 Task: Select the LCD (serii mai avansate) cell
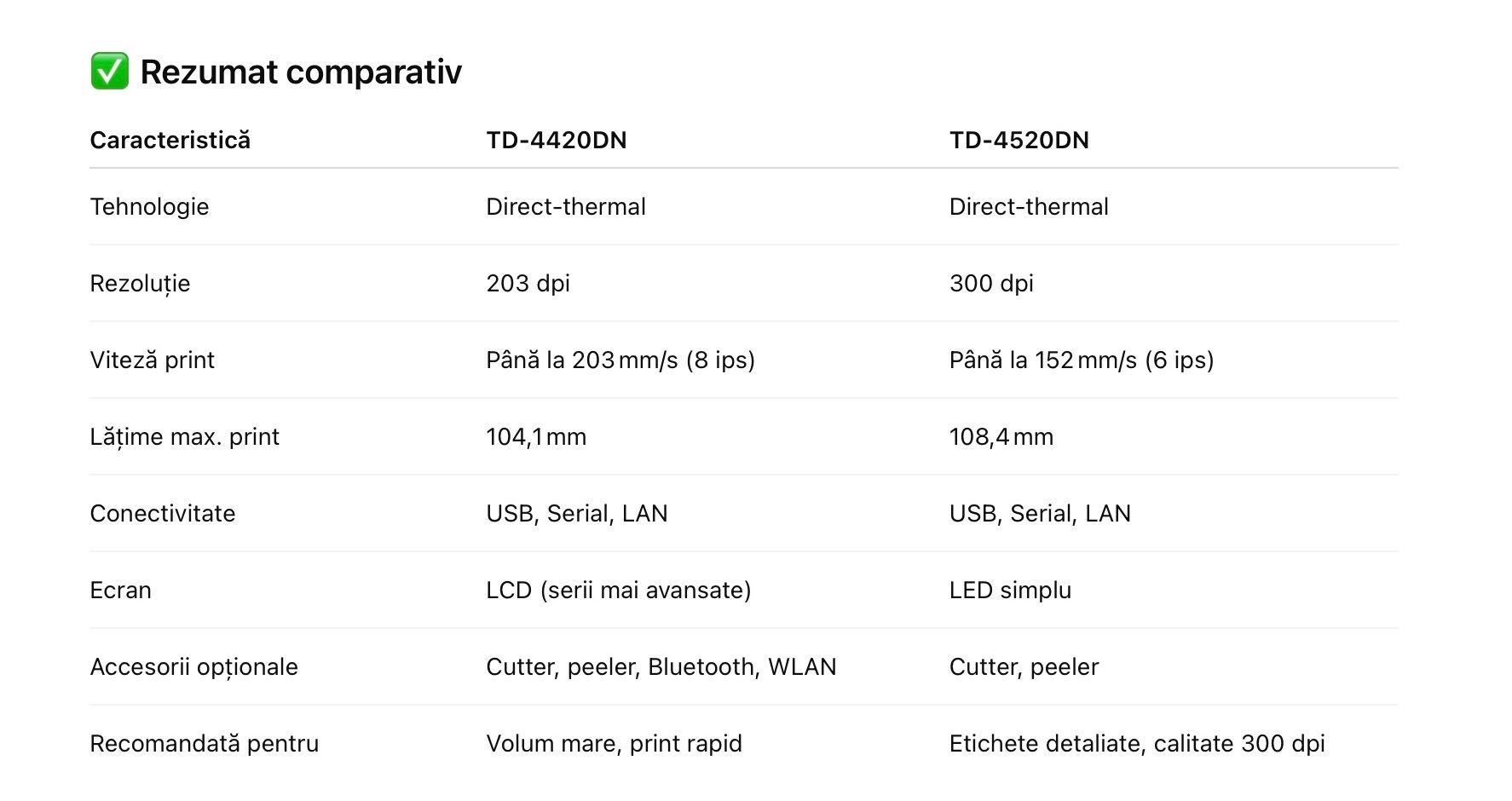(619, 591)
